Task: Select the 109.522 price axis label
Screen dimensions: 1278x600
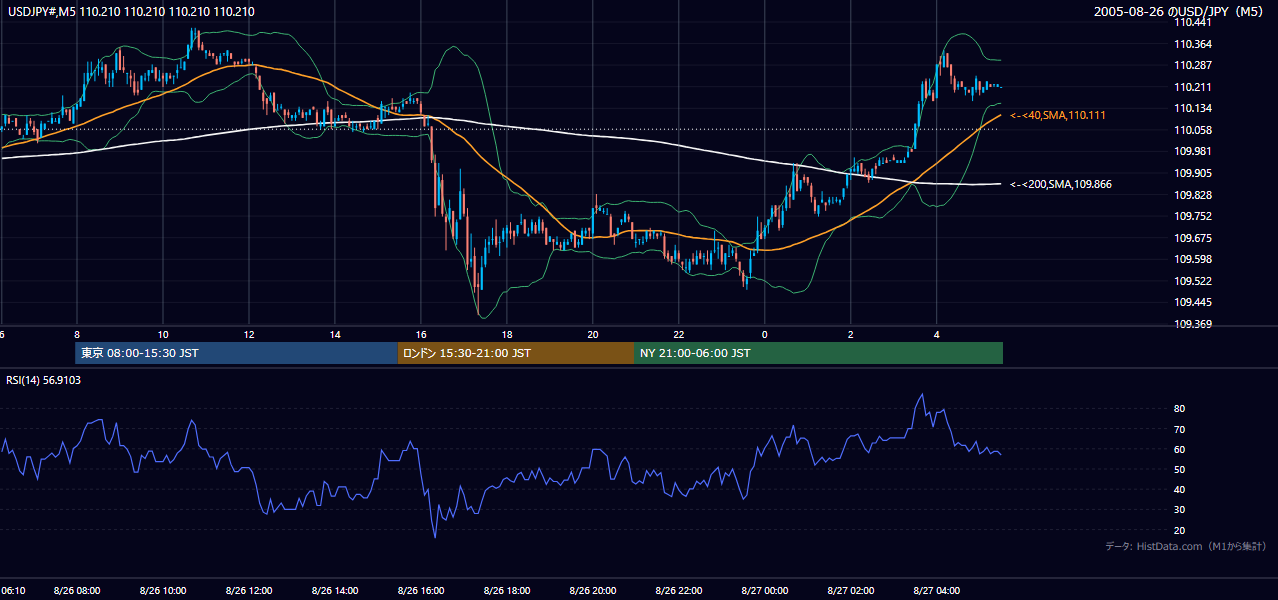Action: (x=1193, y=281)
